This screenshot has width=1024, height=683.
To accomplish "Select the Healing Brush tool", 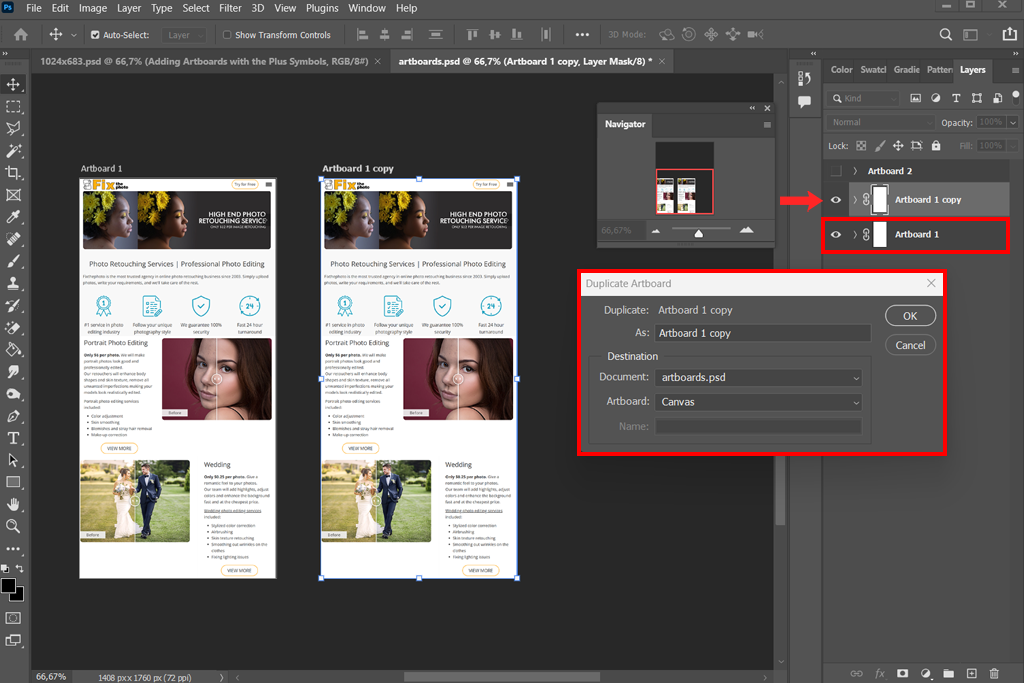I will 13,239.
